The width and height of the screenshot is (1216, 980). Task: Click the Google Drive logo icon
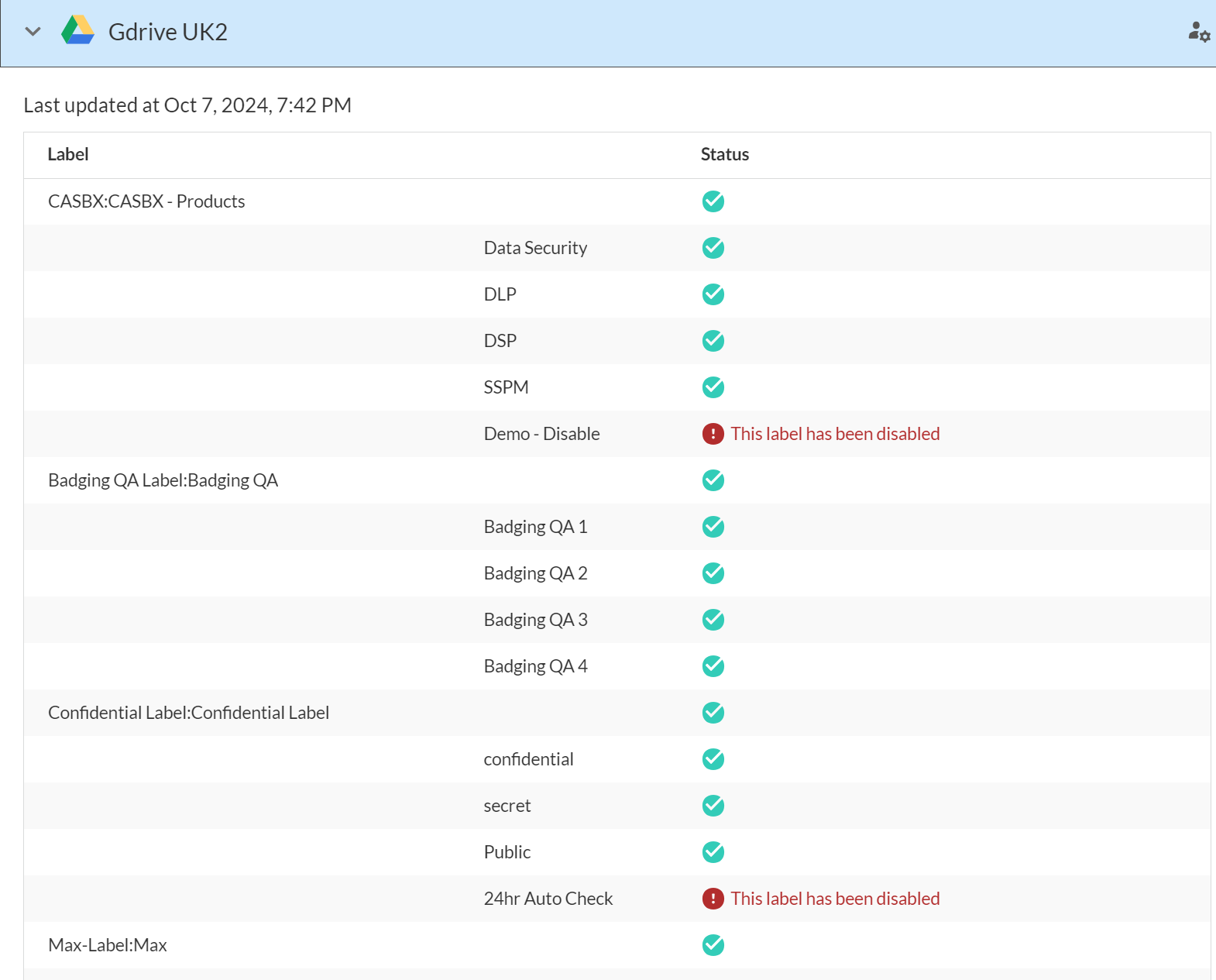pos(77,31)
